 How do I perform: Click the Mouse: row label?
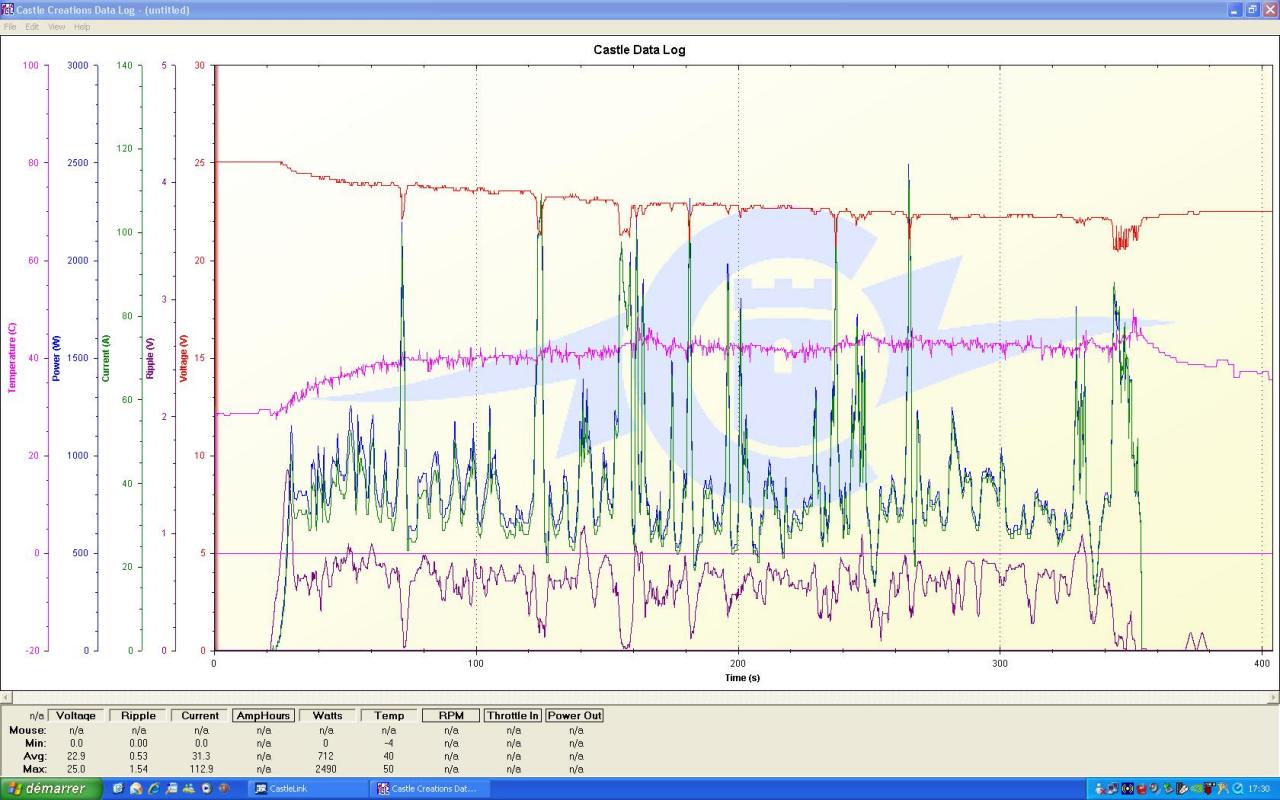tap(27, 730)
